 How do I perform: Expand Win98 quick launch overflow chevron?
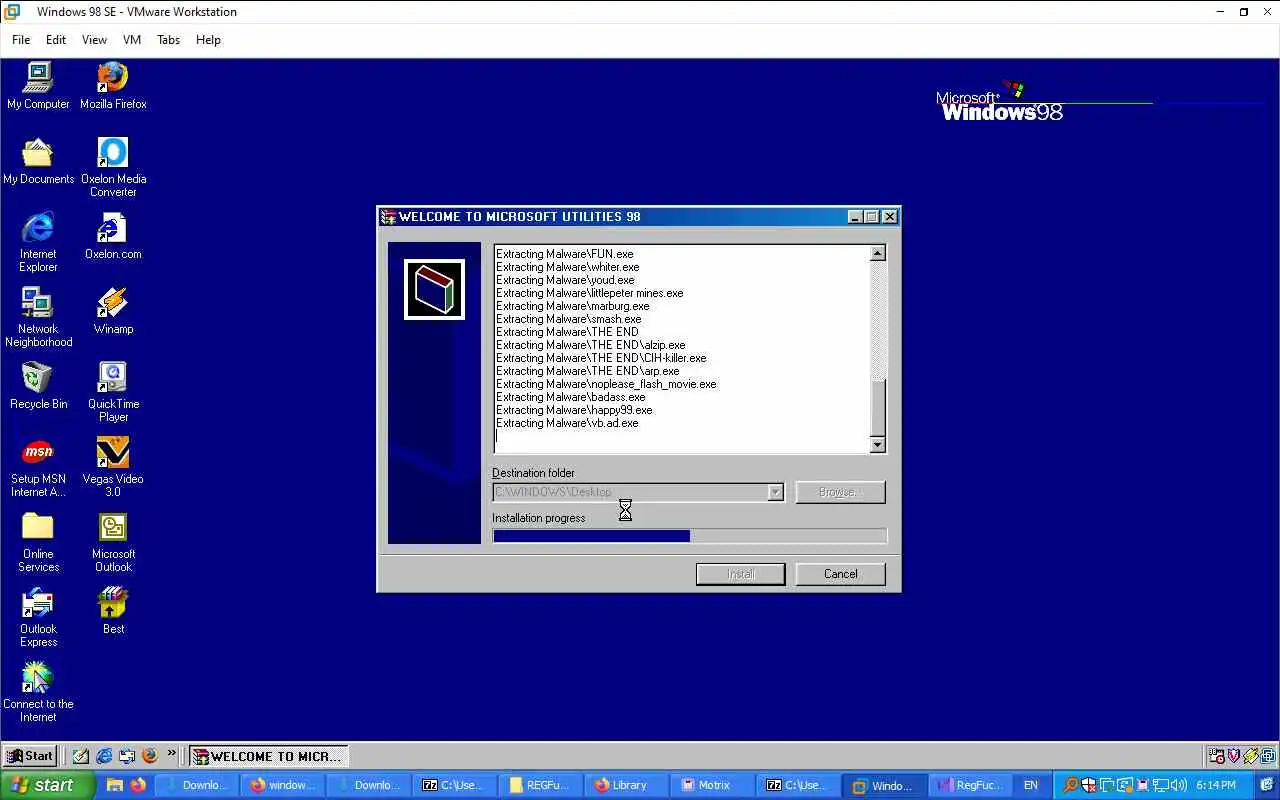172,753
